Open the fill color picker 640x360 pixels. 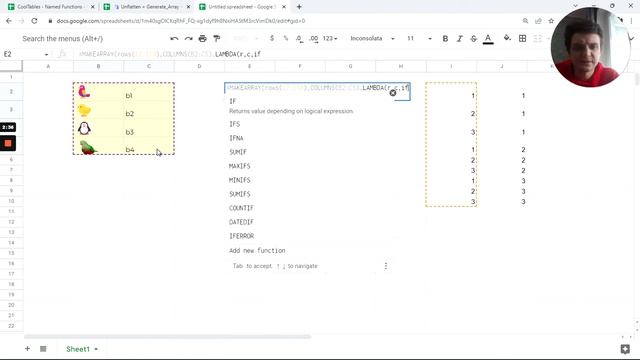[x=507, y=38]
